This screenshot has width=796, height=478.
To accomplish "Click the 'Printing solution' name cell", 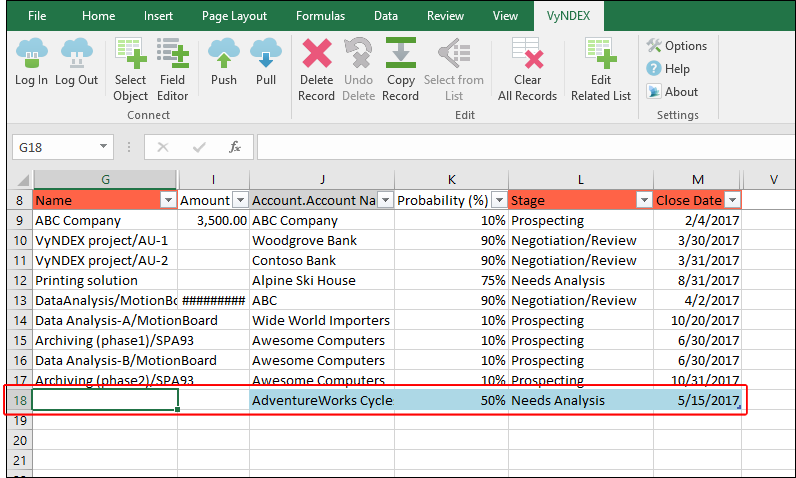I will pyautogui.click(x=105, y=281).
